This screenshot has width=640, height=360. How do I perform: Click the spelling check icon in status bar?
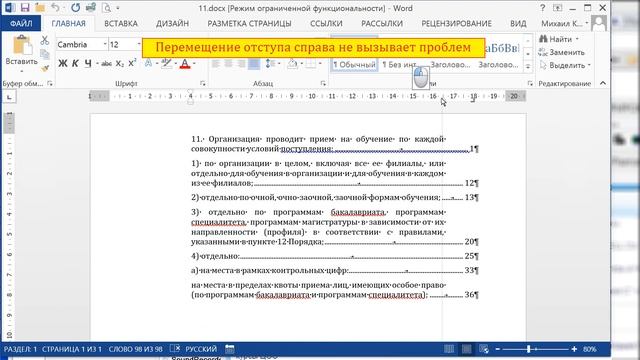click(x=175, y=349)
